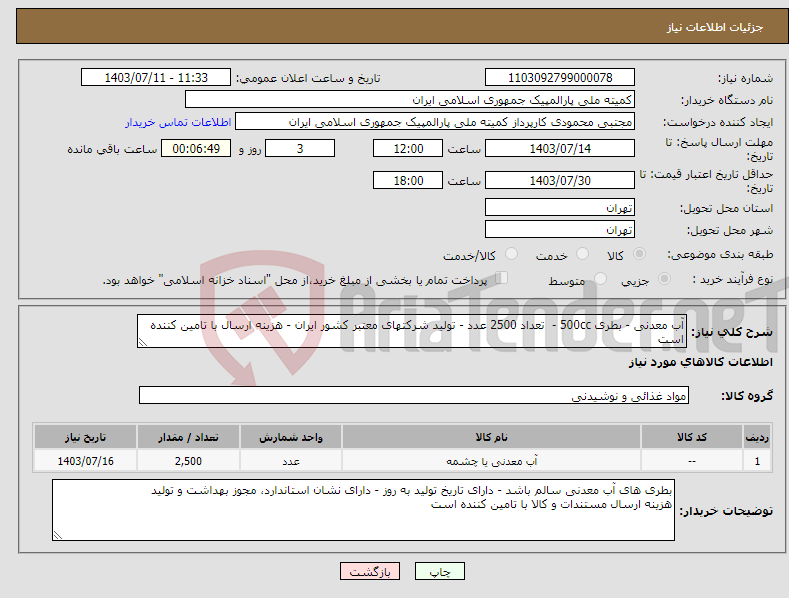Click the quantity cell 2,500
Viewport: 789px width, 598px height.
[188, 461]
